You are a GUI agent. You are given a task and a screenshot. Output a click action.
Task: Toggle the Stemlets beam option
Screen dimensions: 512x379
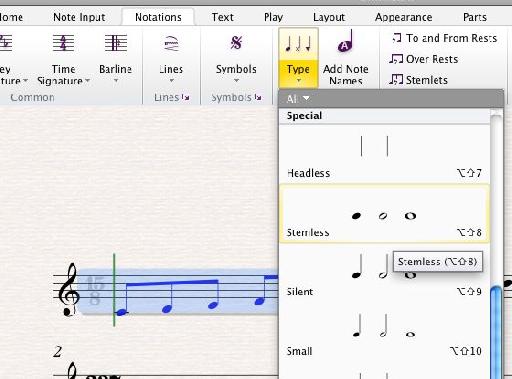point(419,80)
